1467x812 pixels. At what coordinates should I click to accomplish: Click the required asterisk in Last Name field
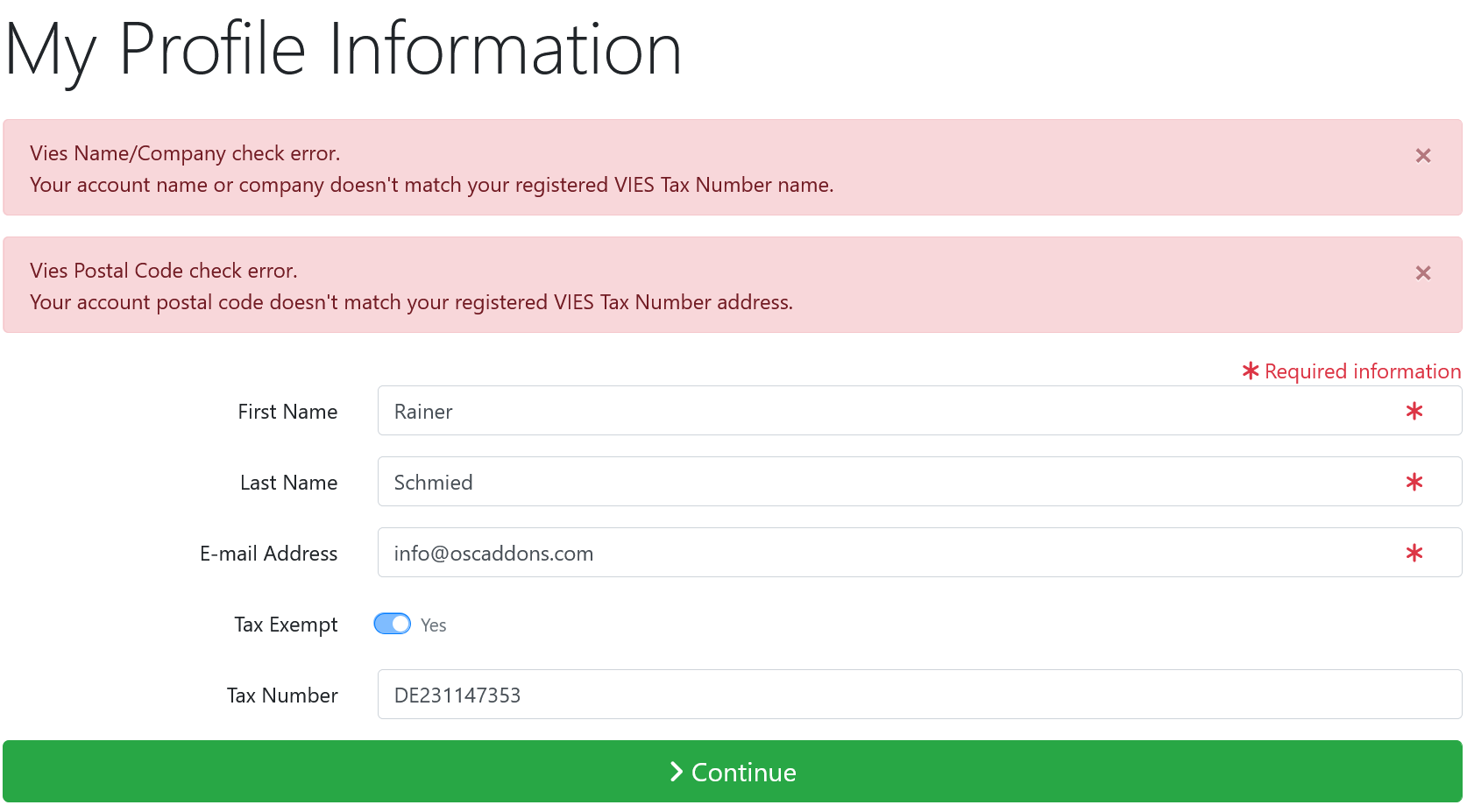1414,482
